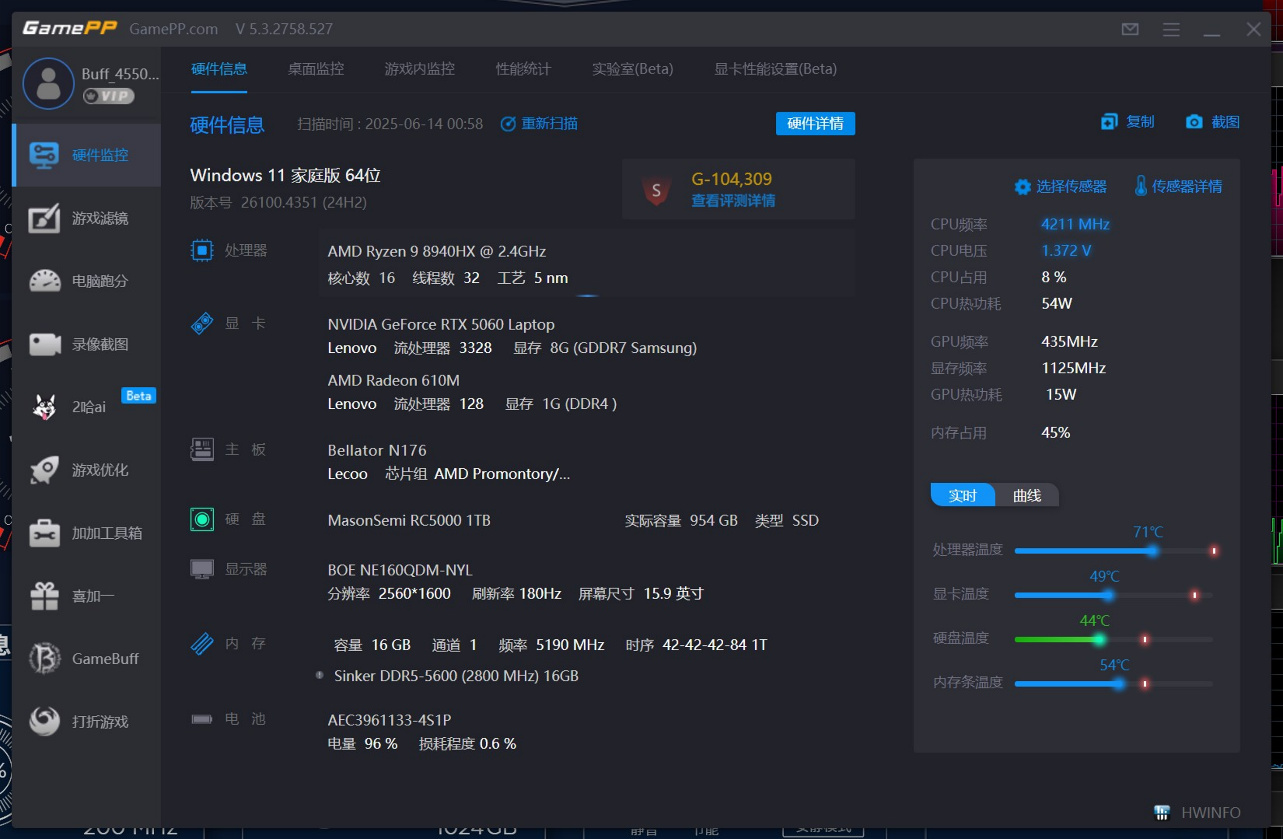Click the 硬盘 disk icon
Viewport: 1283px width, 839px height.
point(202,519)
